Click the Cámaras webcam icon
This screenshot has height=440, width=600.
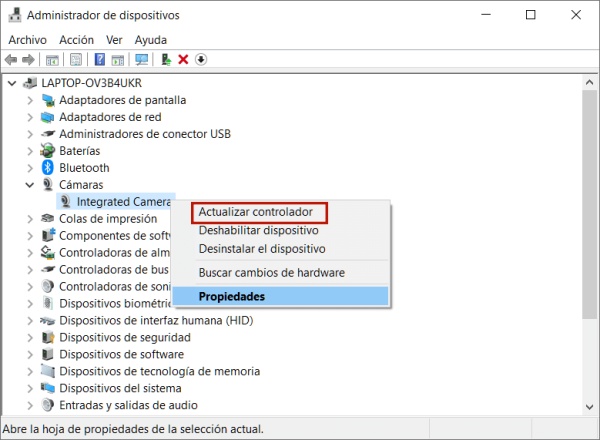(47, 184)
